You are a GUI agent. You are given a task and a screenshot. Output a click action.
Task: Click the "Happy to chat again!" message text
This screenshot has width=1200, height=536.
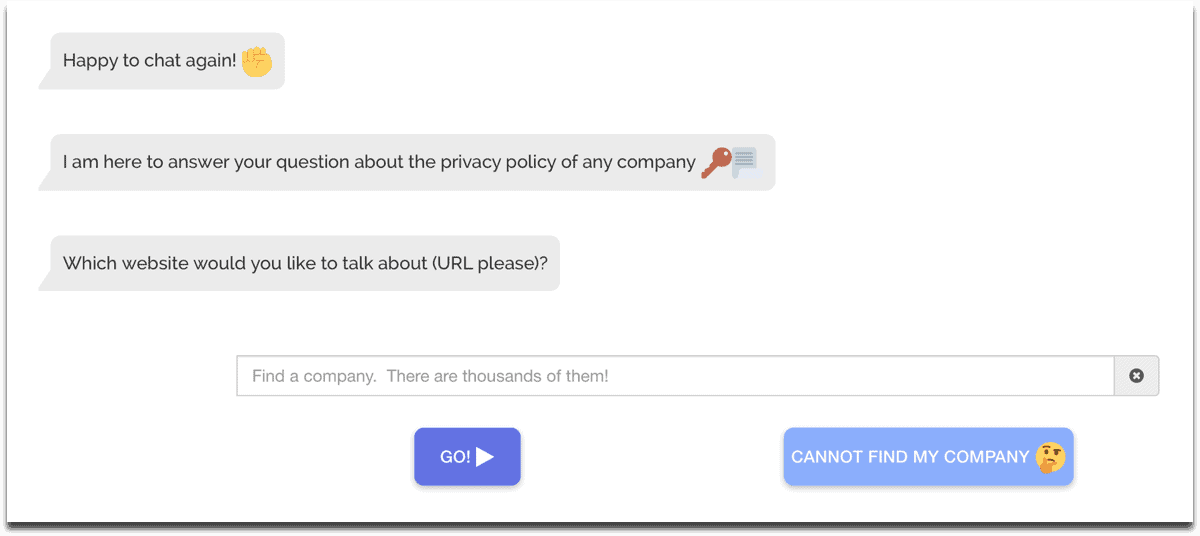click(x=150, y=61)
